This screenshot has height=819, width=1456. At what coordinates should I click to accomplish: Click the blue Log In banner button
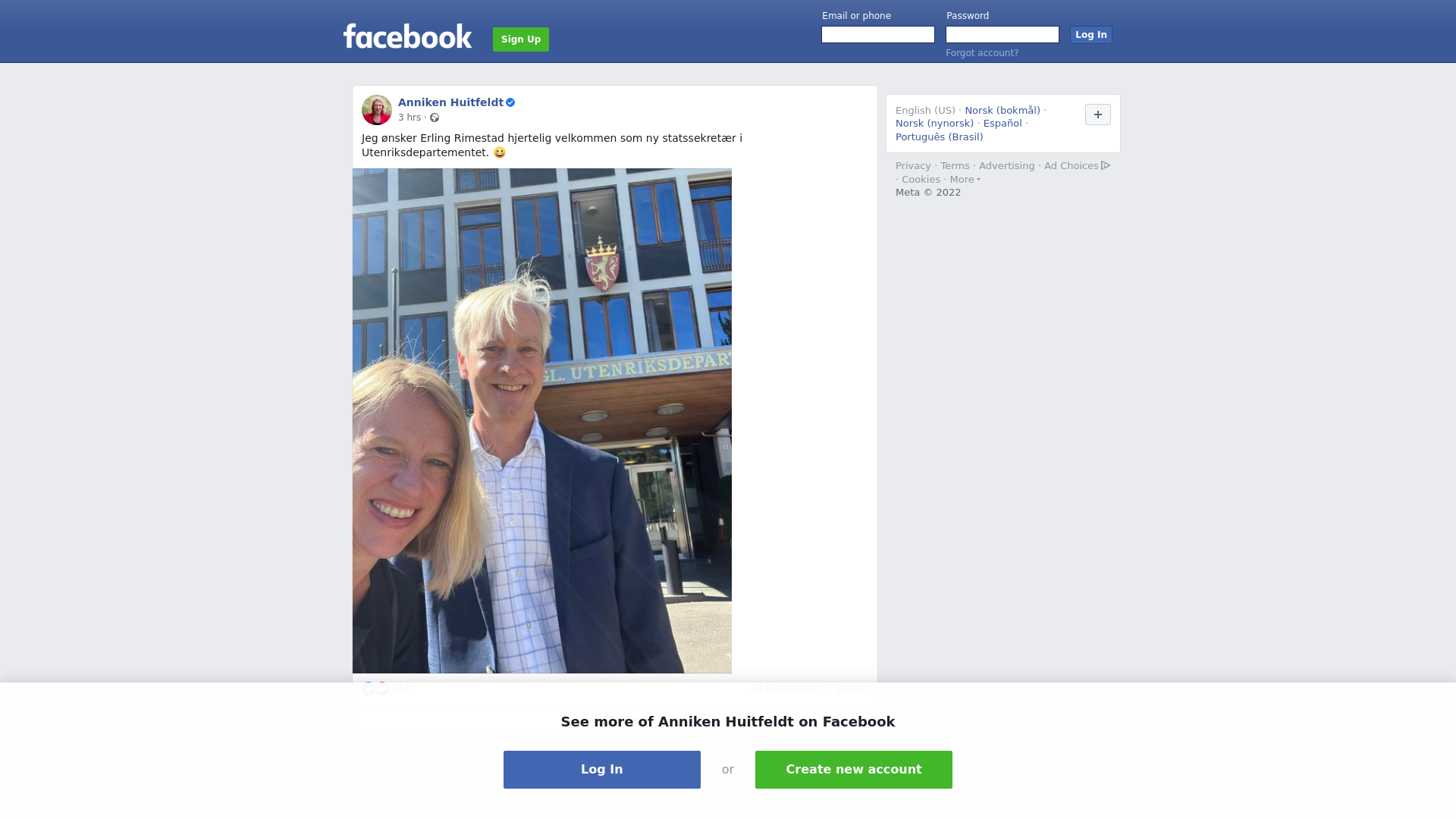(x=602, y=770)
